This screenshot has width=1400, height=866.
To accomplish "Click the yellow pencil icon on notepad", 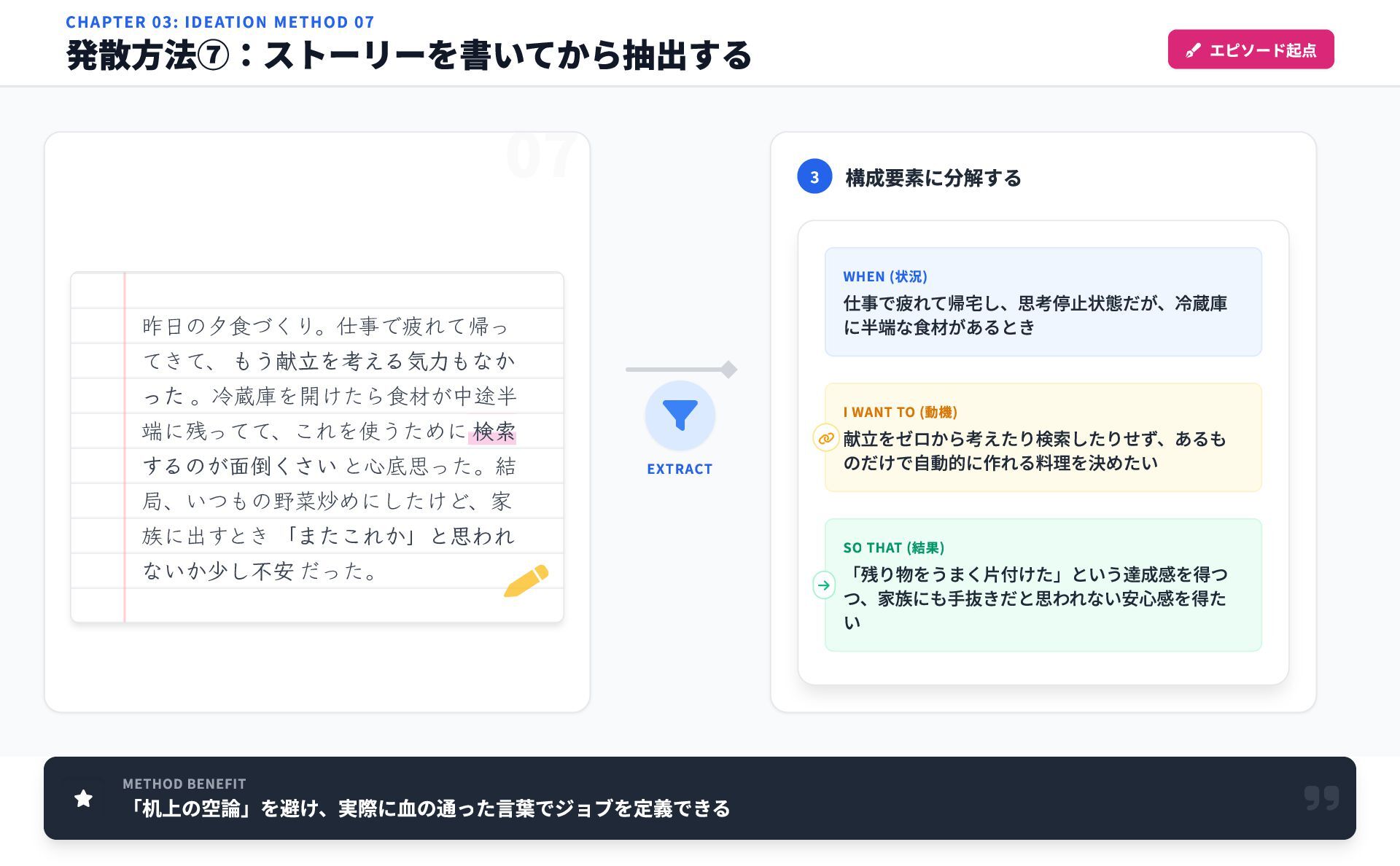I will 526,581.
